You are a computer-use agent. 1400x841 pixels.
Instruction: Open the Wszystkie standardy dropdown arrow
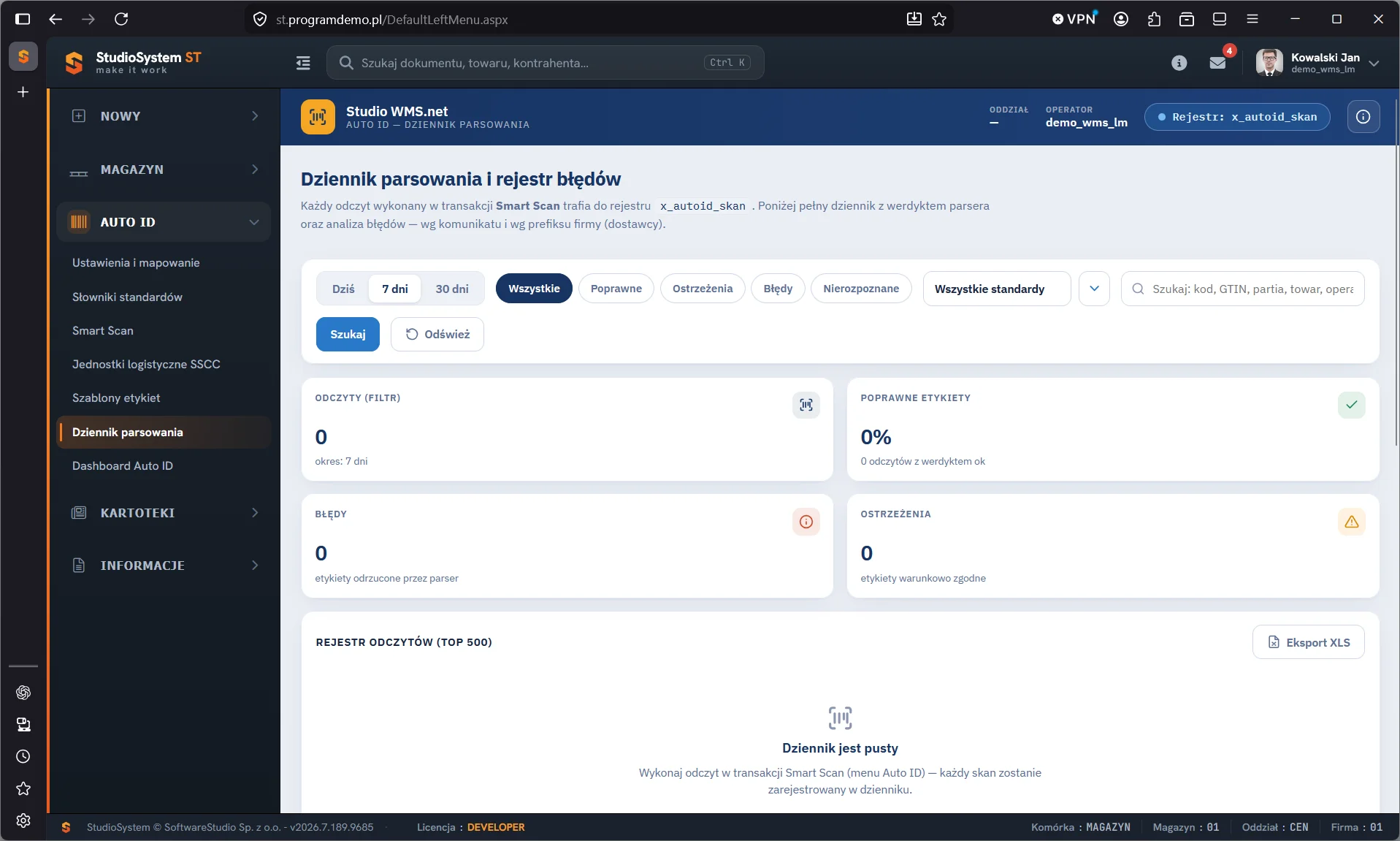1094,289
